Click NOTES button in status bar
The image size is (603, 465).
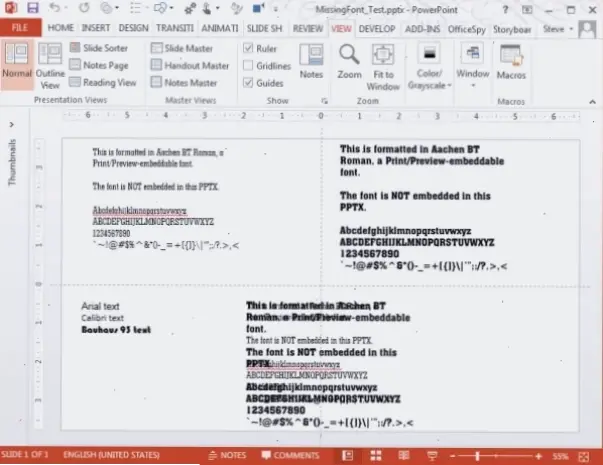(227, 455)
